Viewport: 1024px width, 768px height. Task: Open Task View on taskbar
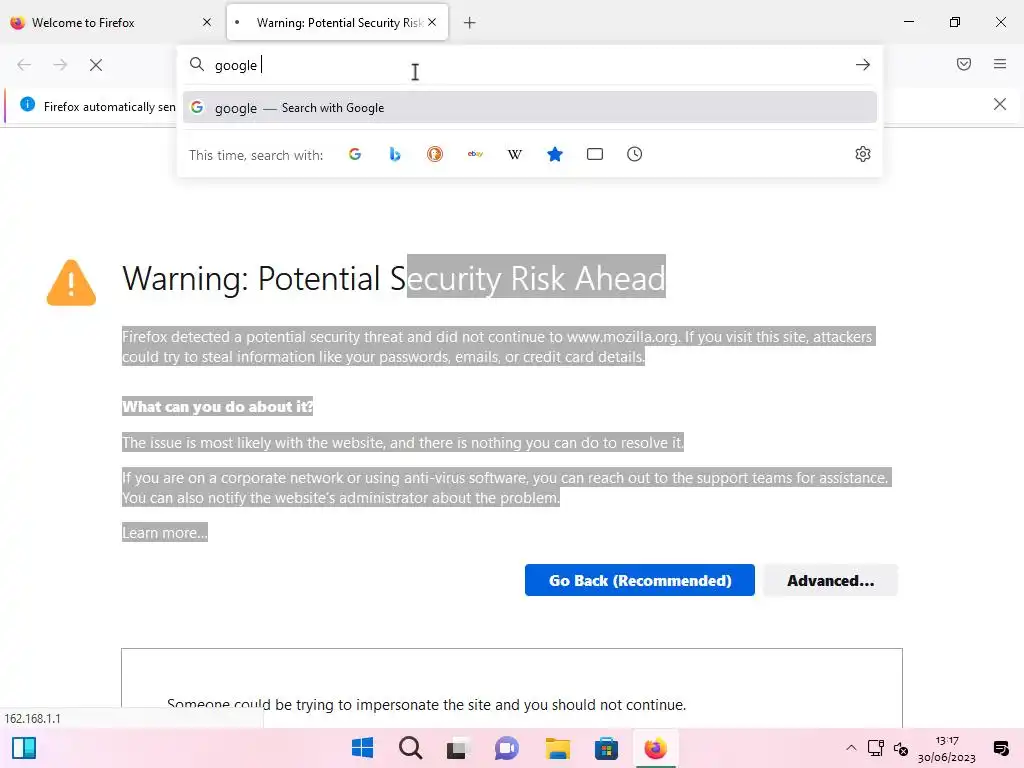click(458, 748)
